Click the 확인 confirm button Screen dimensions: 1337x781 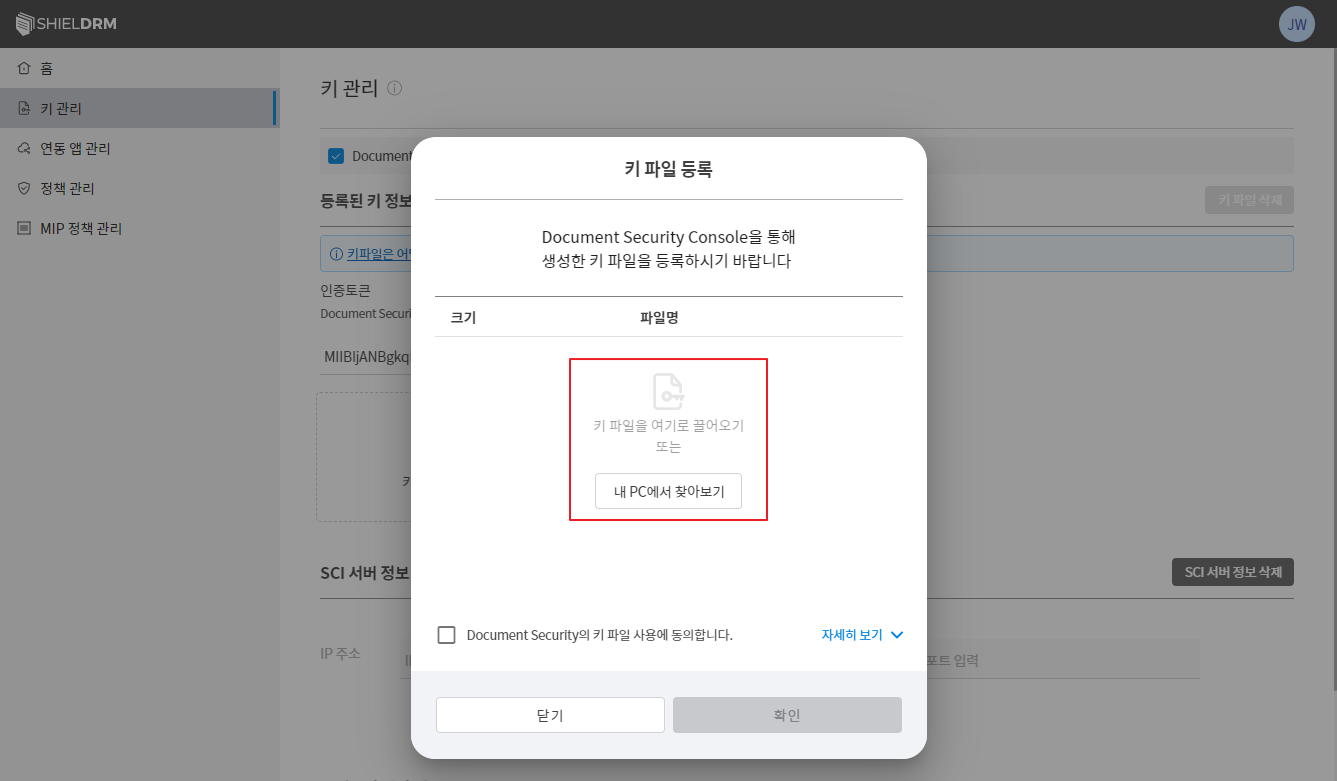[787, 715]
